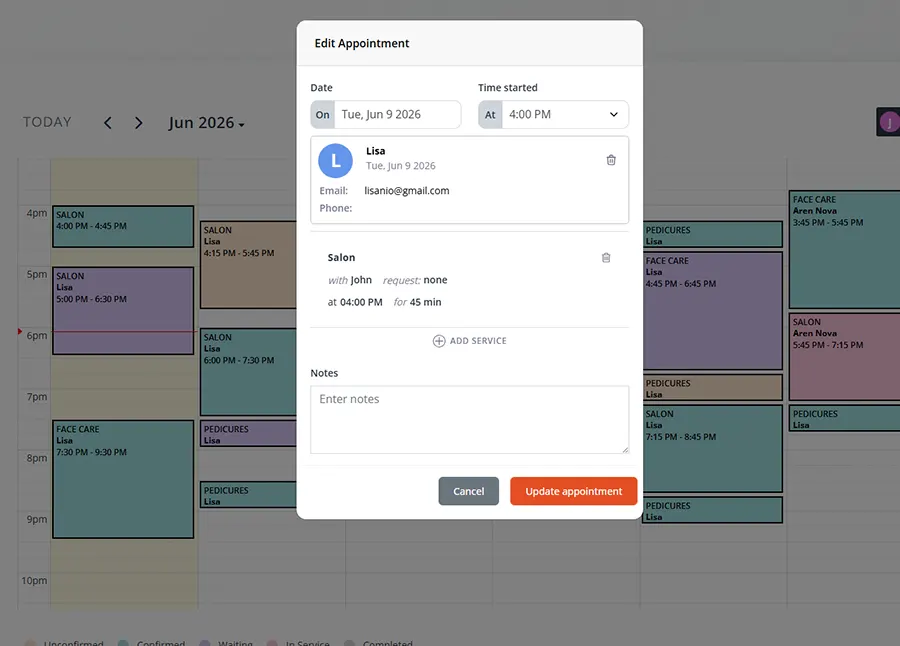Open Lisa's Salon 5:00 PM - 6:30 PM appointment
This screenshot has height=646, width=900.
[x=123, y=311]
